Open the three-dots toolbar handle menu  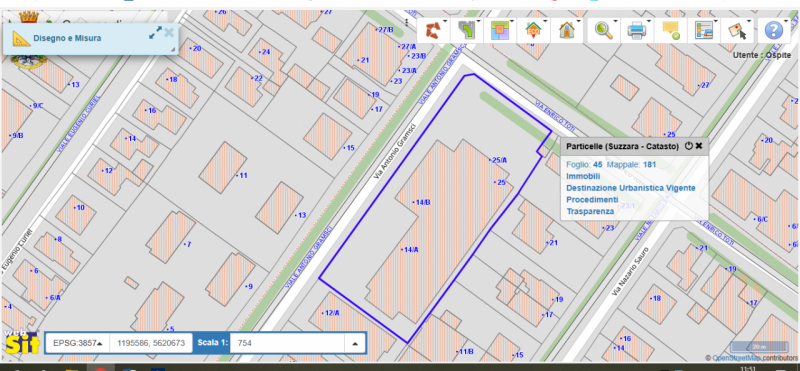406,22
